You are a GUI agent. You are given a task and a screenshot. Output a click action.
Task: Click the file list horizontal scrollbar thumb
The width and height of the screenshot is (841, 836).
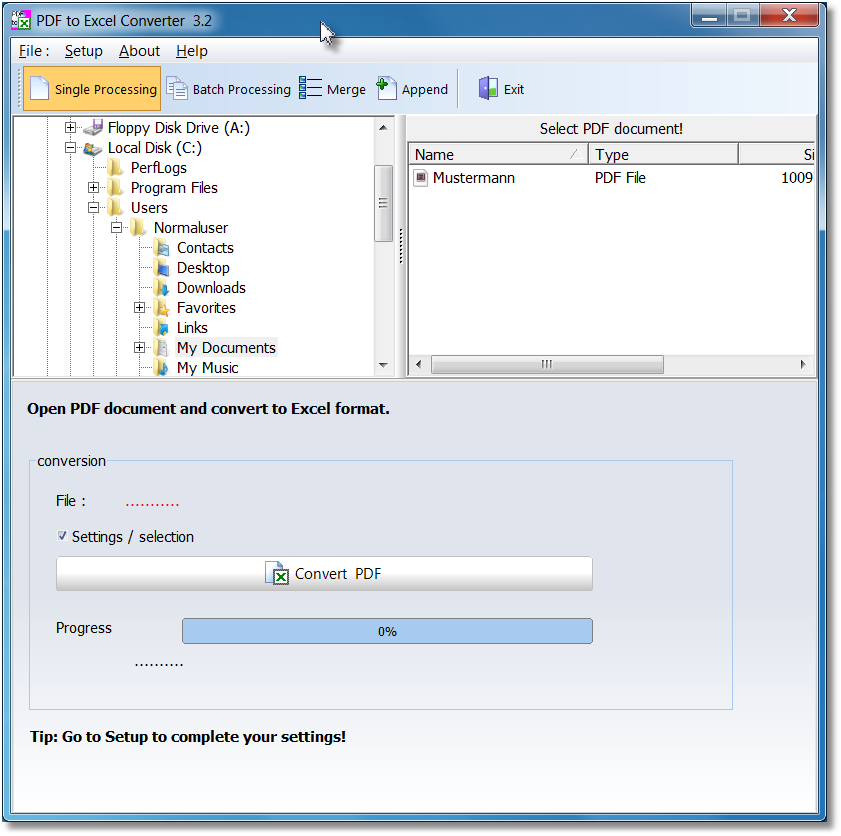pyautogui.click(x=547, y=365)
